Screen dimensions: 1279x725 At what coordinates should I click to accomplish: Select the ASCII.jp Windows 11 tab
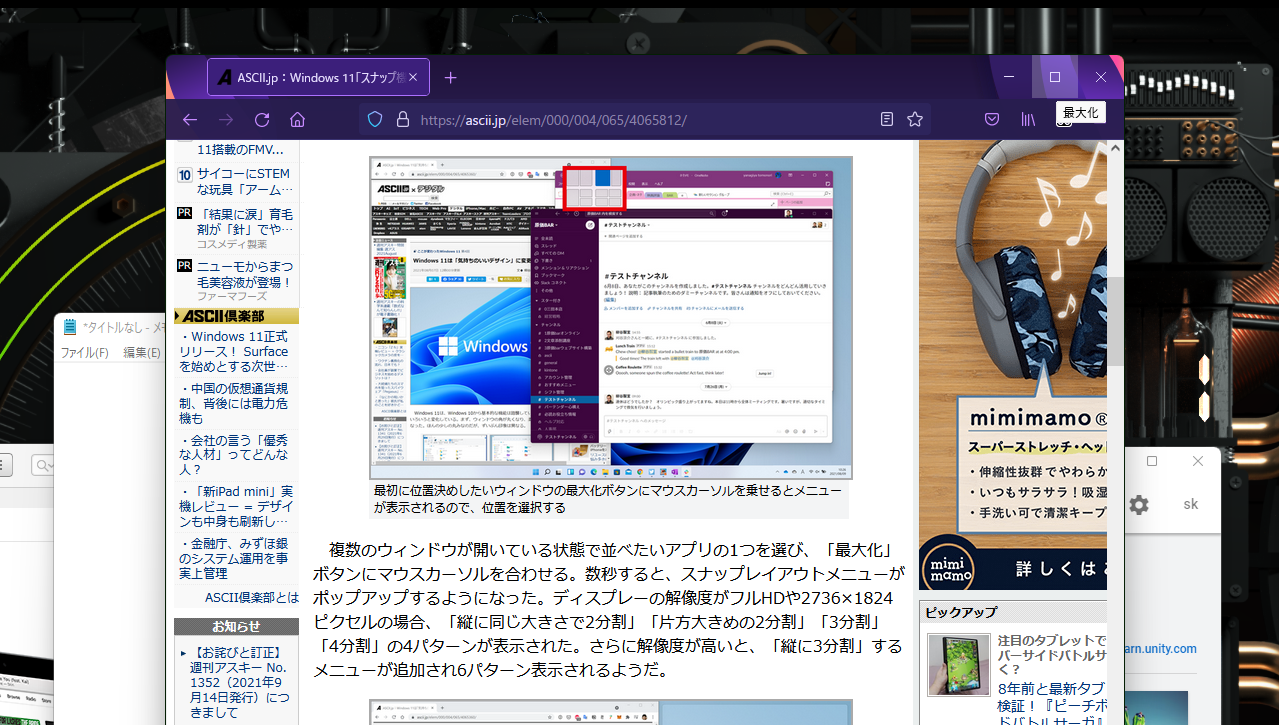[318, 77]
